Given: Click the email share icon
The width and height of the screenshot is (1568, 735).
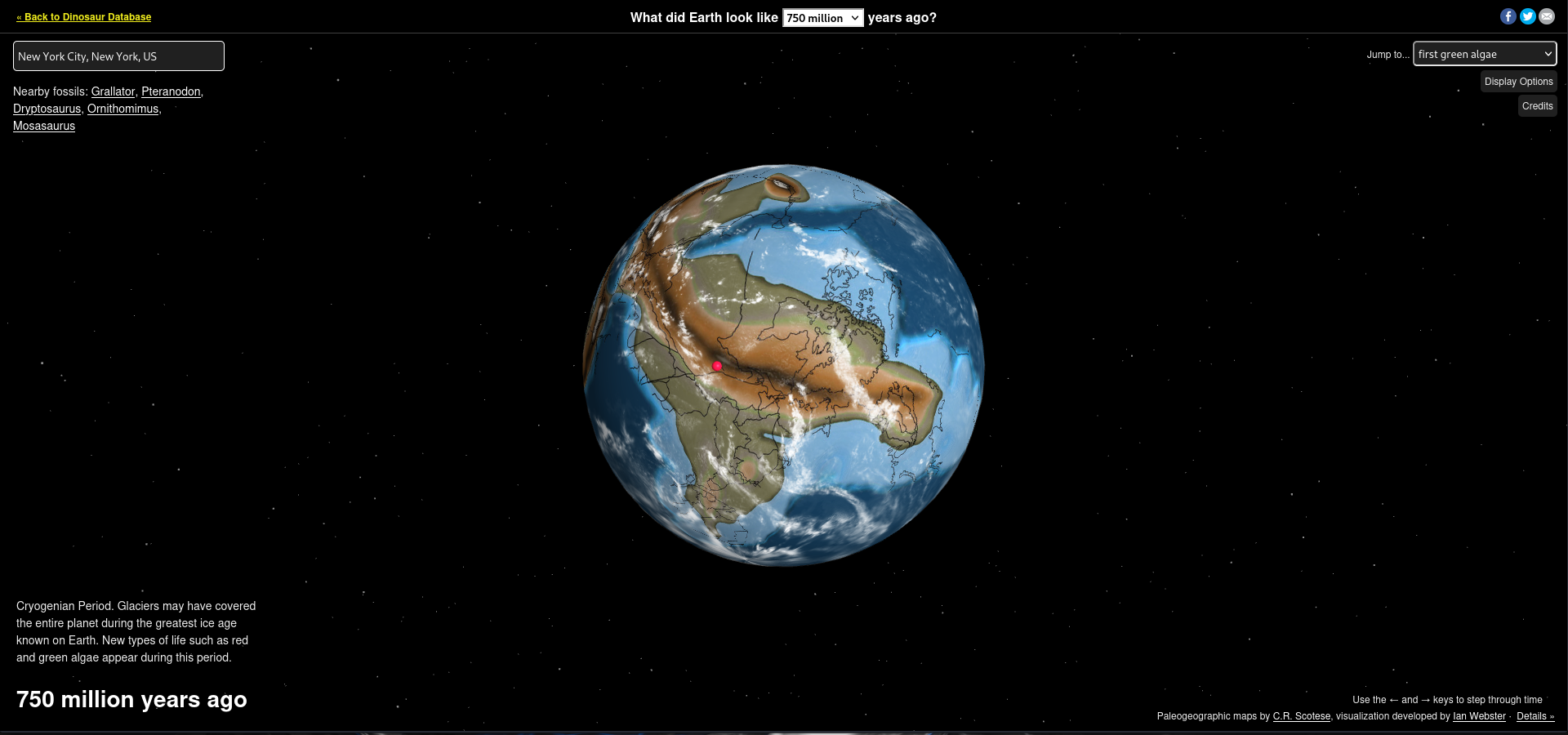Looking at the screenshot, I should [x=1547, y=16].
